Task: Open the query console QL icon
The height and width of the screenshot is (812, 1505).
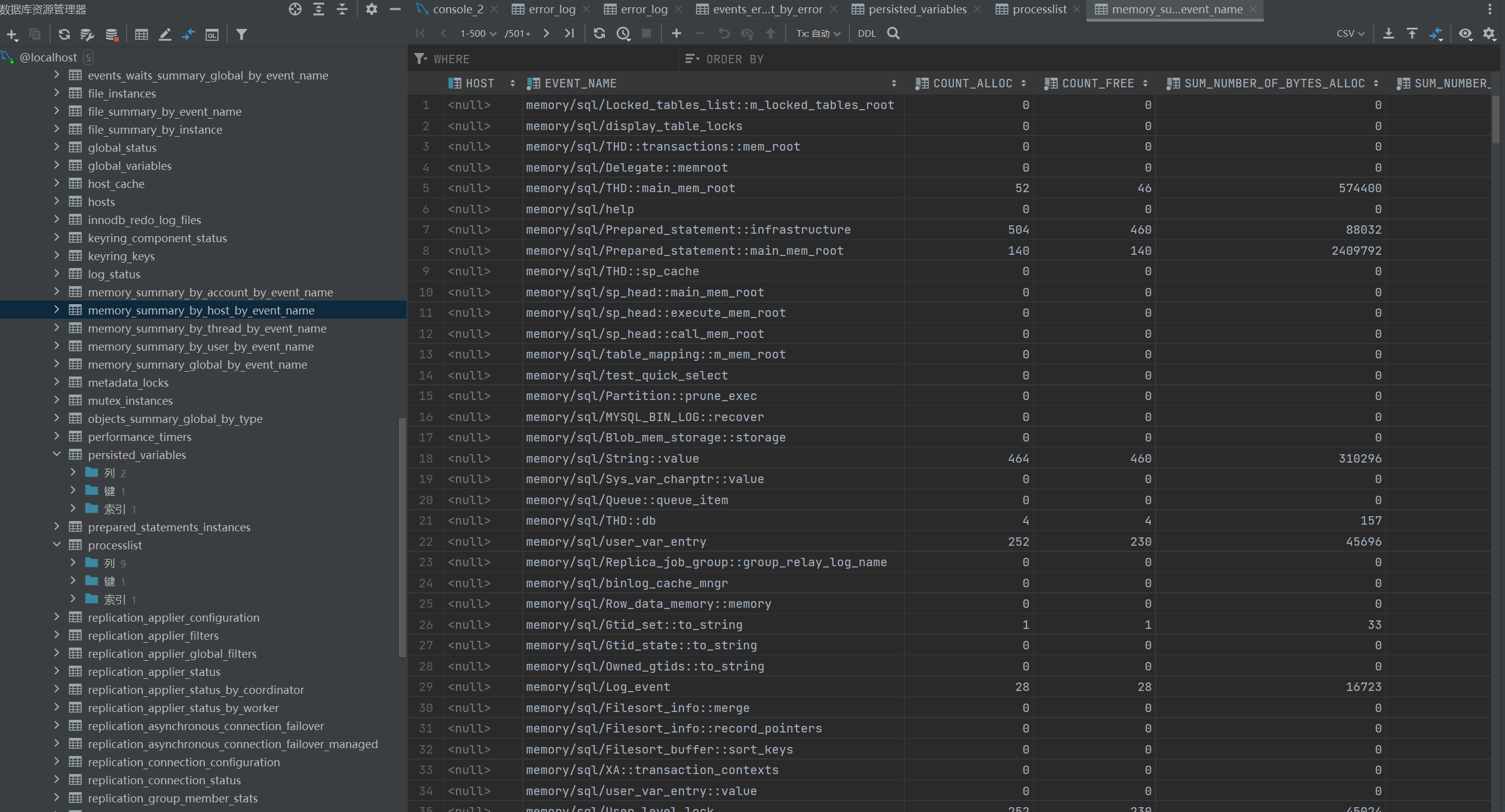Action: [x=211, y=34]
